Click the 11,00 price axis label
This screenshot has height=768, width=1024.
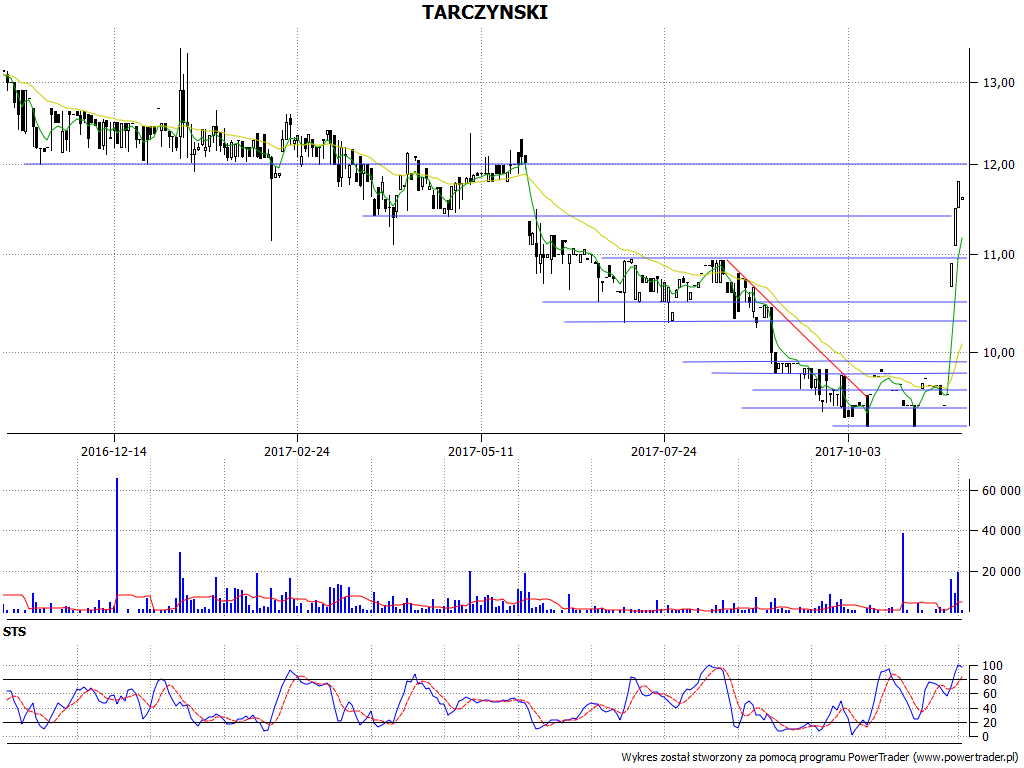(x=999, y=255)
